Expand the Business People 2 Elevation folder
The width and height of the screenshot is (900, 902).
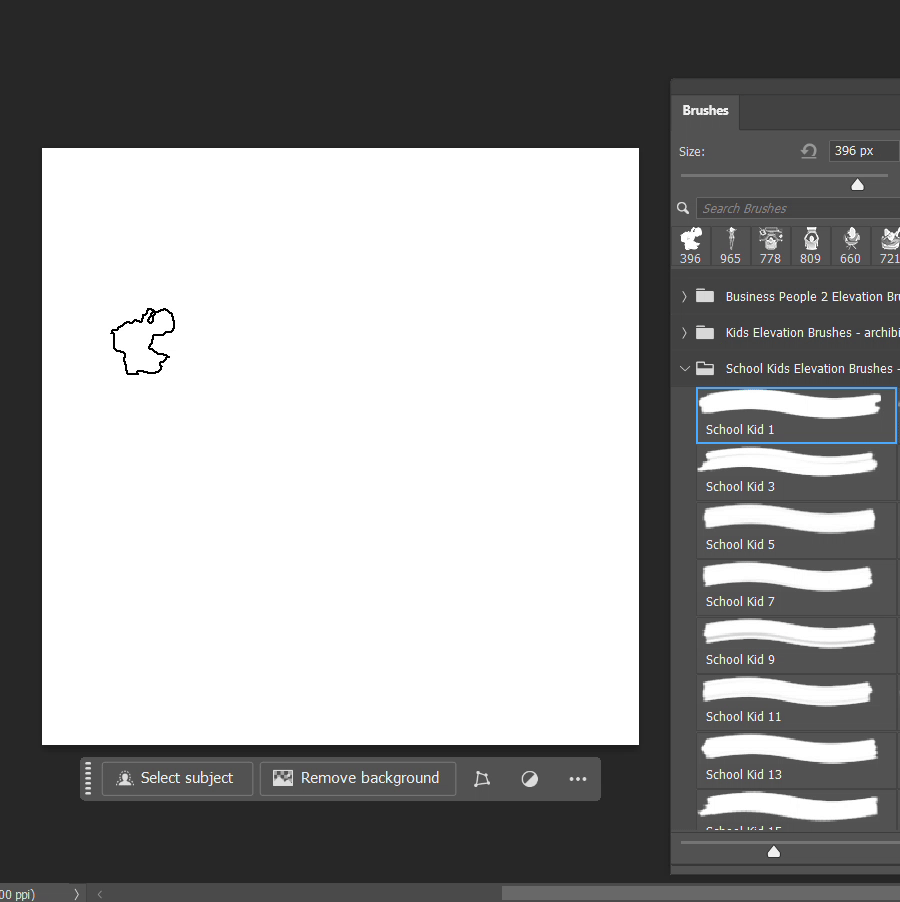coord(684,297)
